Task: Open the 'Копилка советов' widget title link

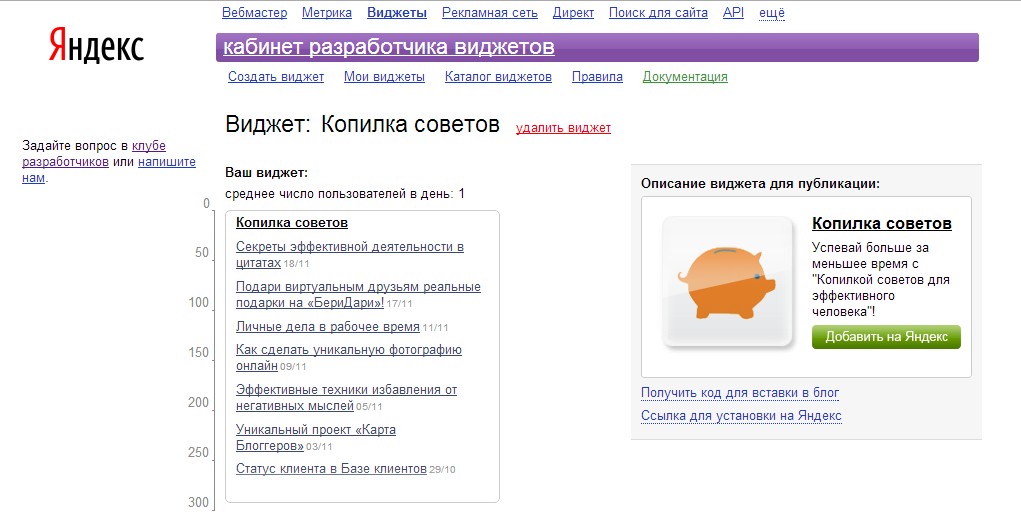Action: point(291,222)
